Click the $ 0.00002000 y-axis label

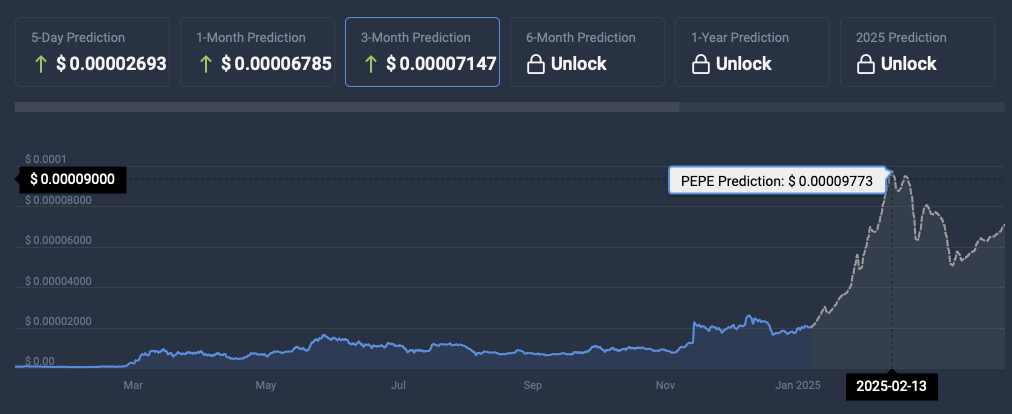tap(58, 322)
